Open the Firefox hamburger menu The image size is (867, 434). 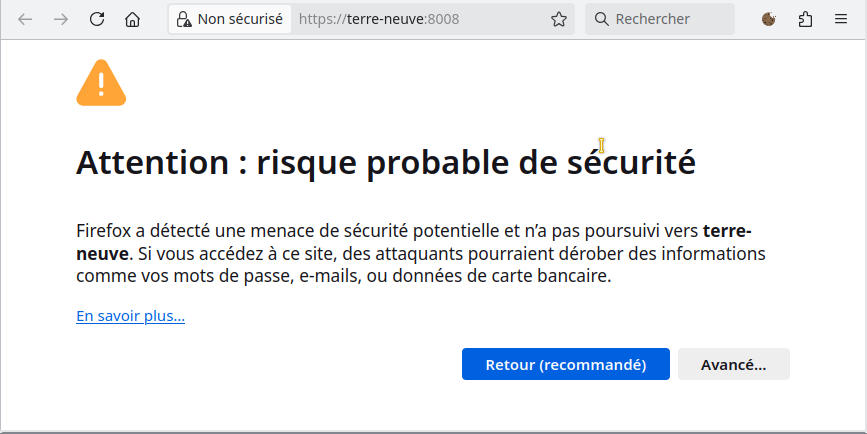point(840,19)
